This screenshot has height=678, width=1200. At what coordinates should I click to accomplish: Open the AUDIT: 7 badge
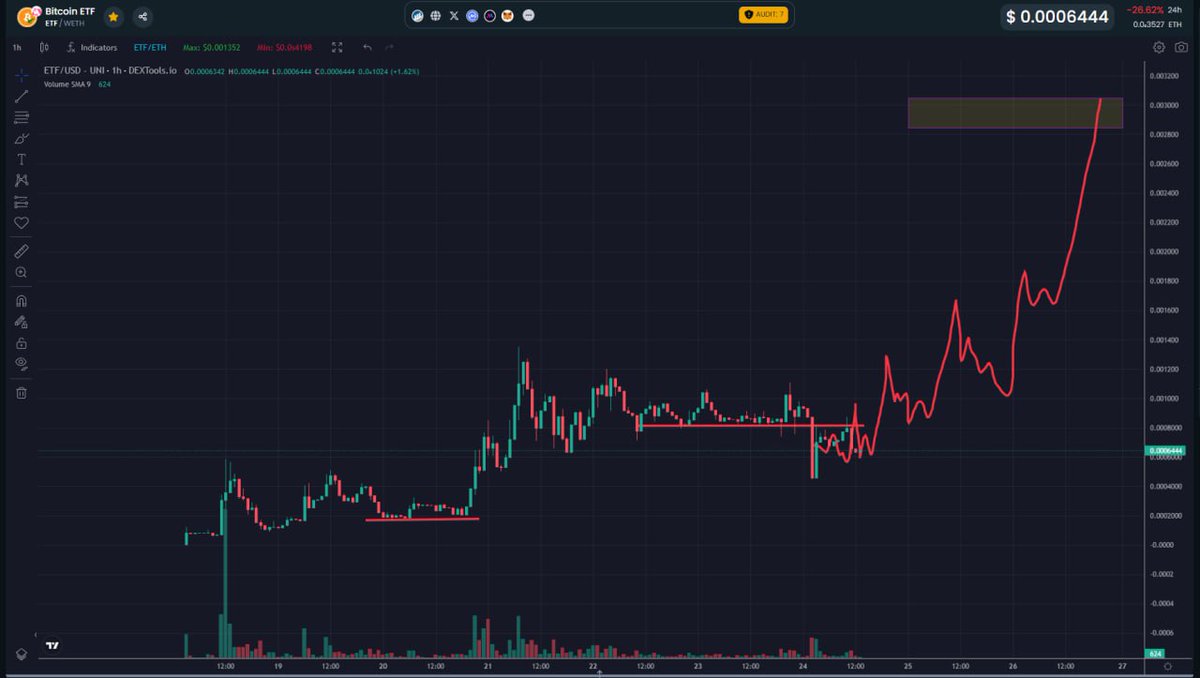[763, 15]
